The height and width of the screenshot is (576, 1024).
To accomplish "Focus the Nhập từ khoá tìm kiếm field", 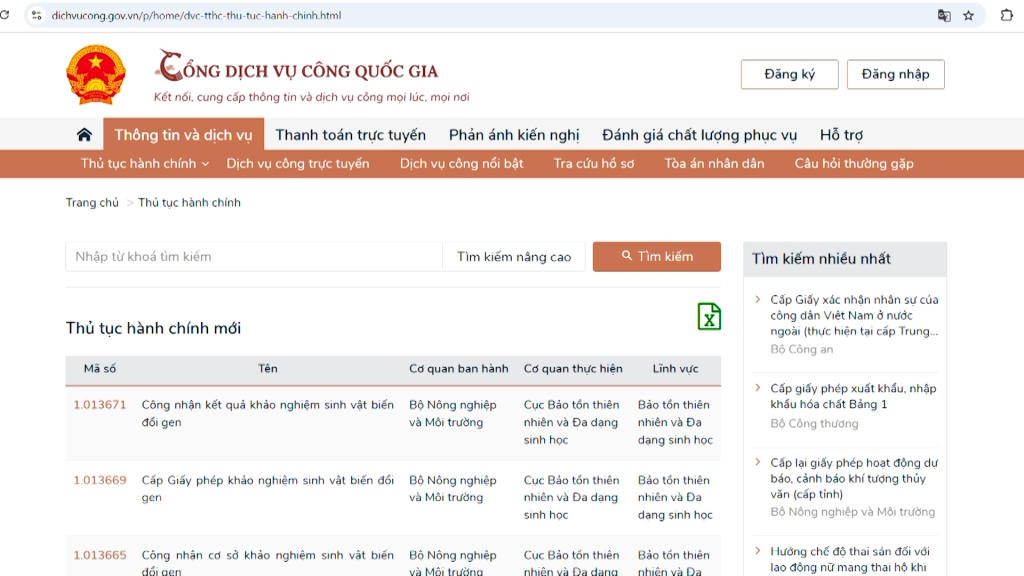I will 254,257.
